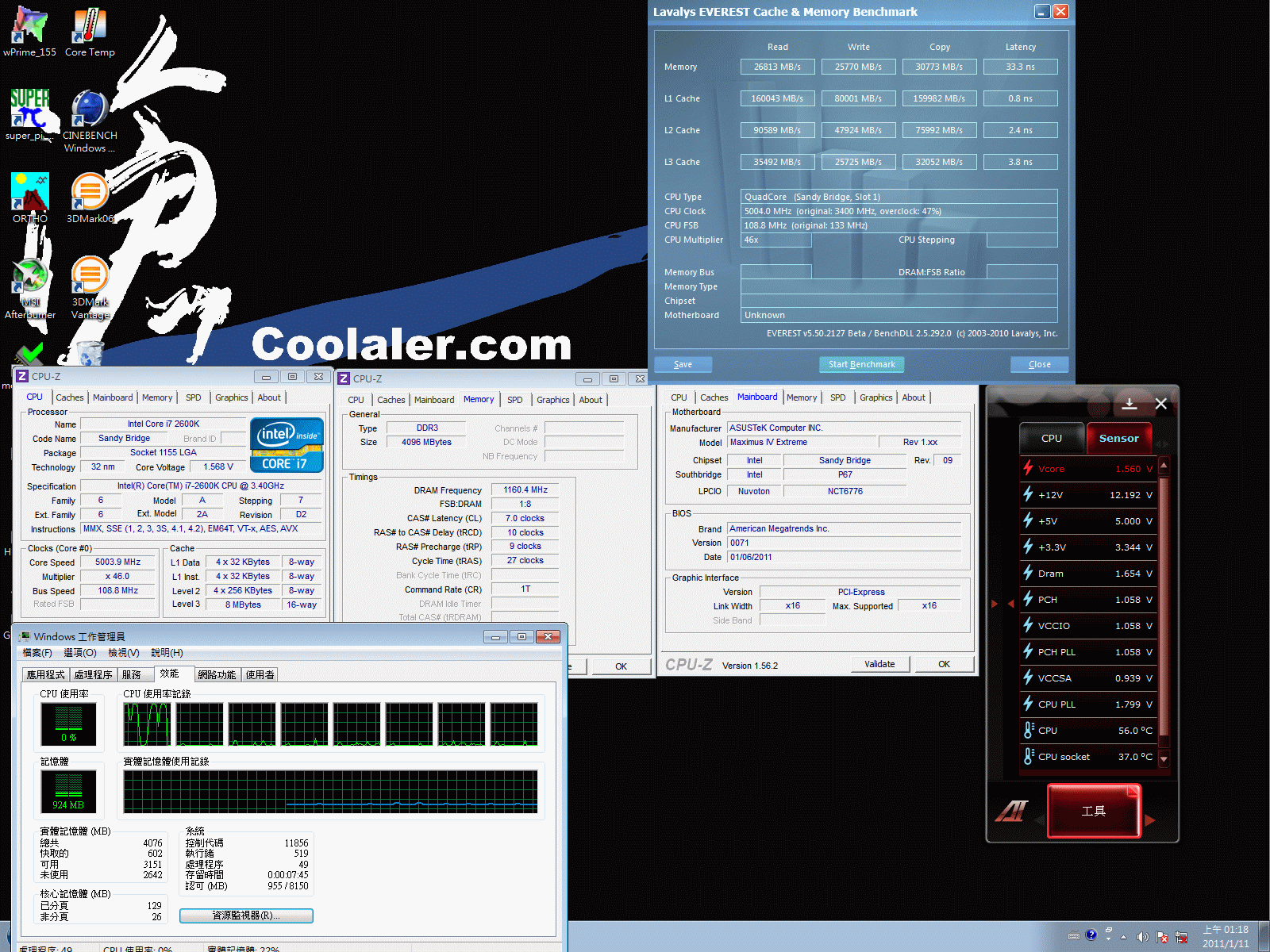Click the sensor list vertical scrollbar track

(1164, 611)
